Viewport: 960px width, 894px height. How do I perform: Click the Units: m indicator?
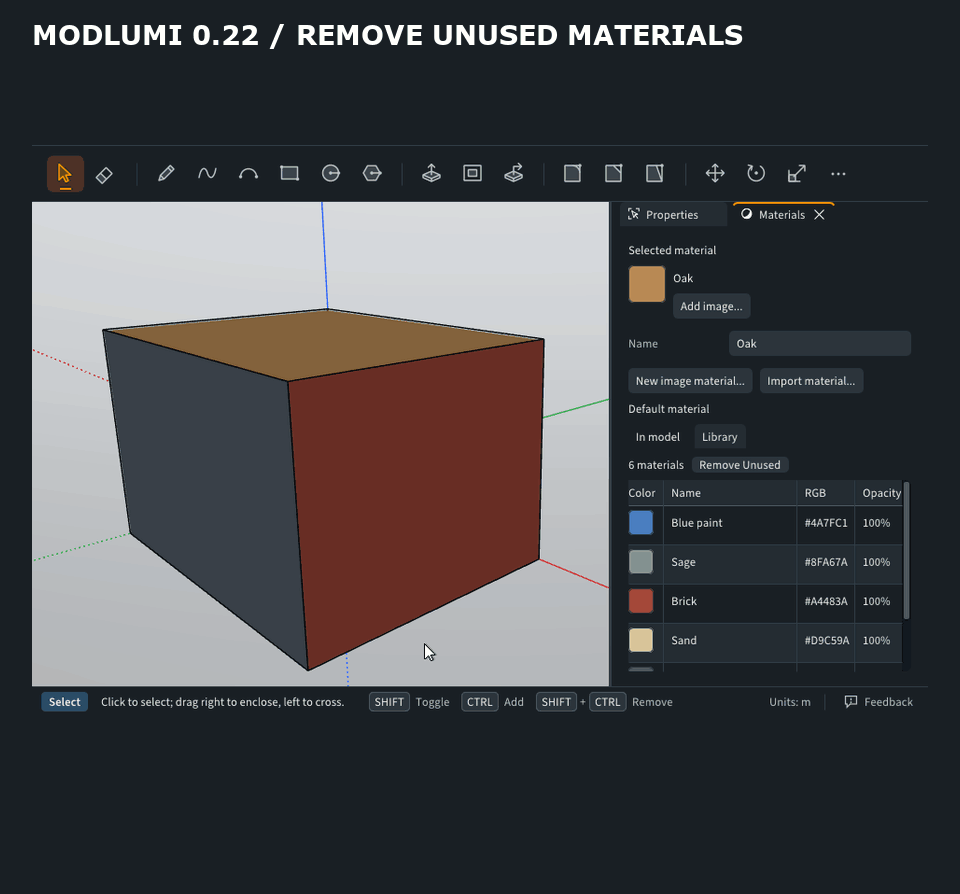pyautogui.click(x=790, y=702)
